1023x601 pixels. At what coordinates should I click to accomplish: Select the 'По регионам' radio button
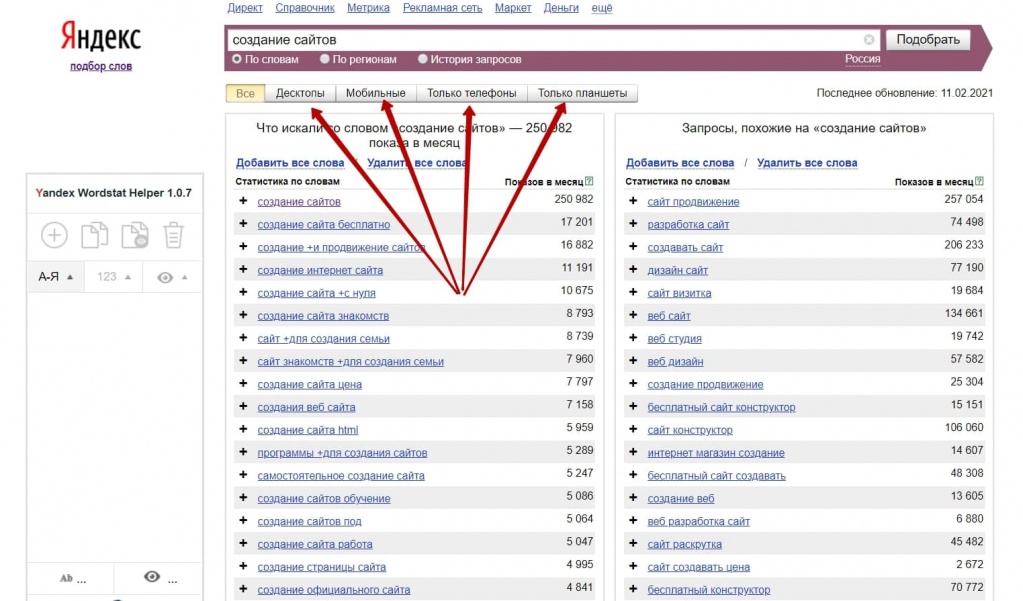pyautogui.click(x=325, y=59)
